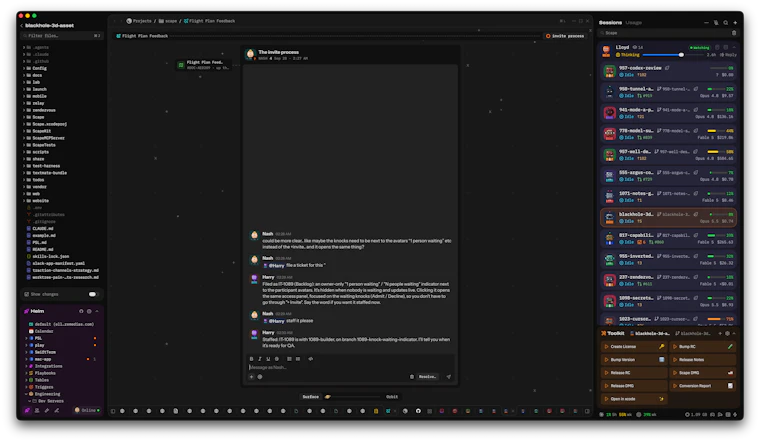
Task: Click the play icon on Release Notes
Action: coord(675,360)
